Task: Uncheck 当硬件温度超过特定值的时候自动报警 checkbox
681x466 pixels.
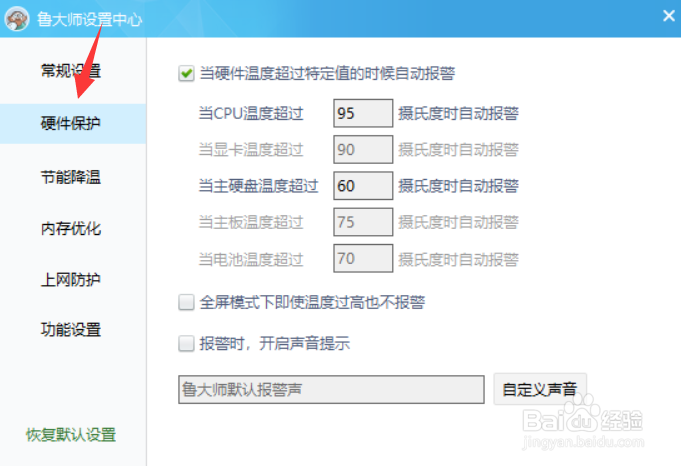Action: [186, 73]
